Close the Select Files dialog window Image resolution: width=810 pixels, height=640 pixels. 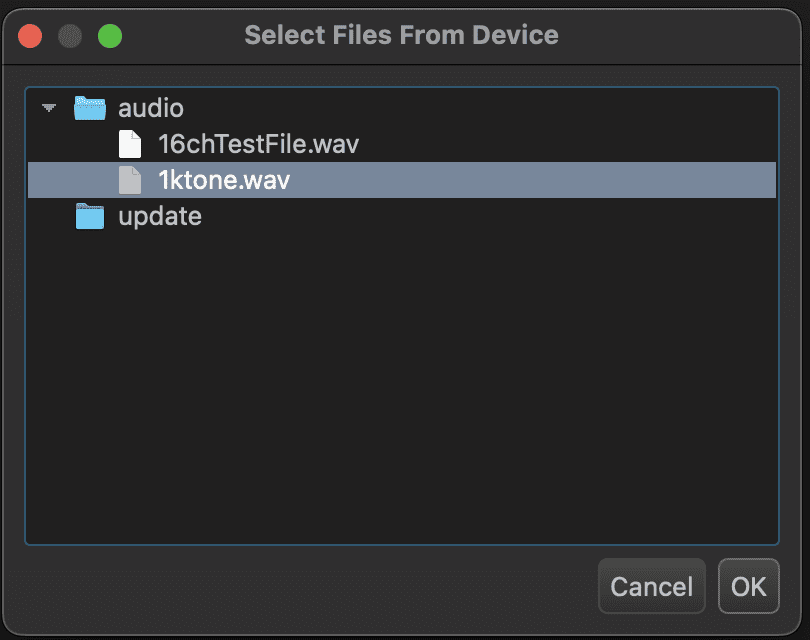click(30, 36)
